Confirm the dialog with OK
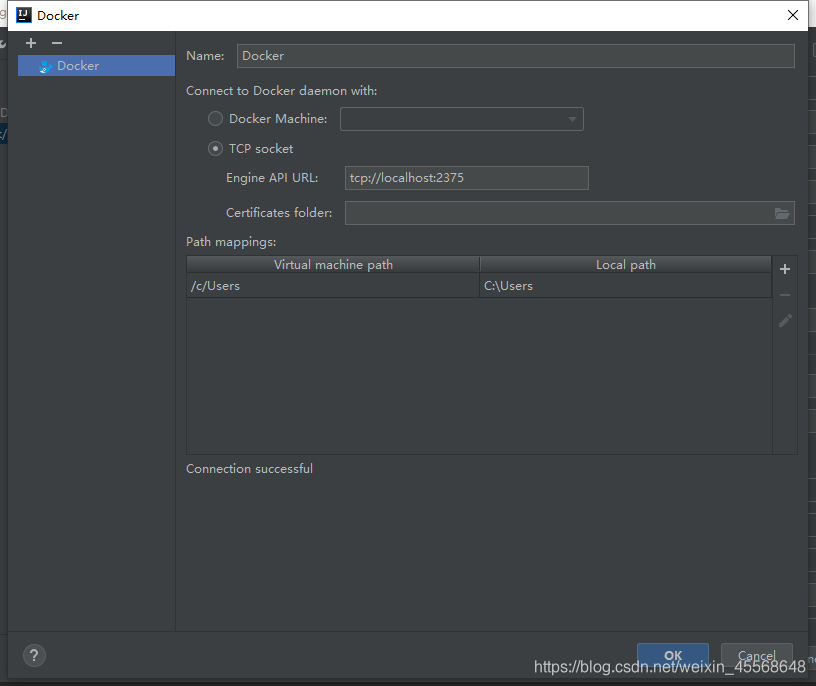The height and width of the screenshot is (686, 816). 673,655
